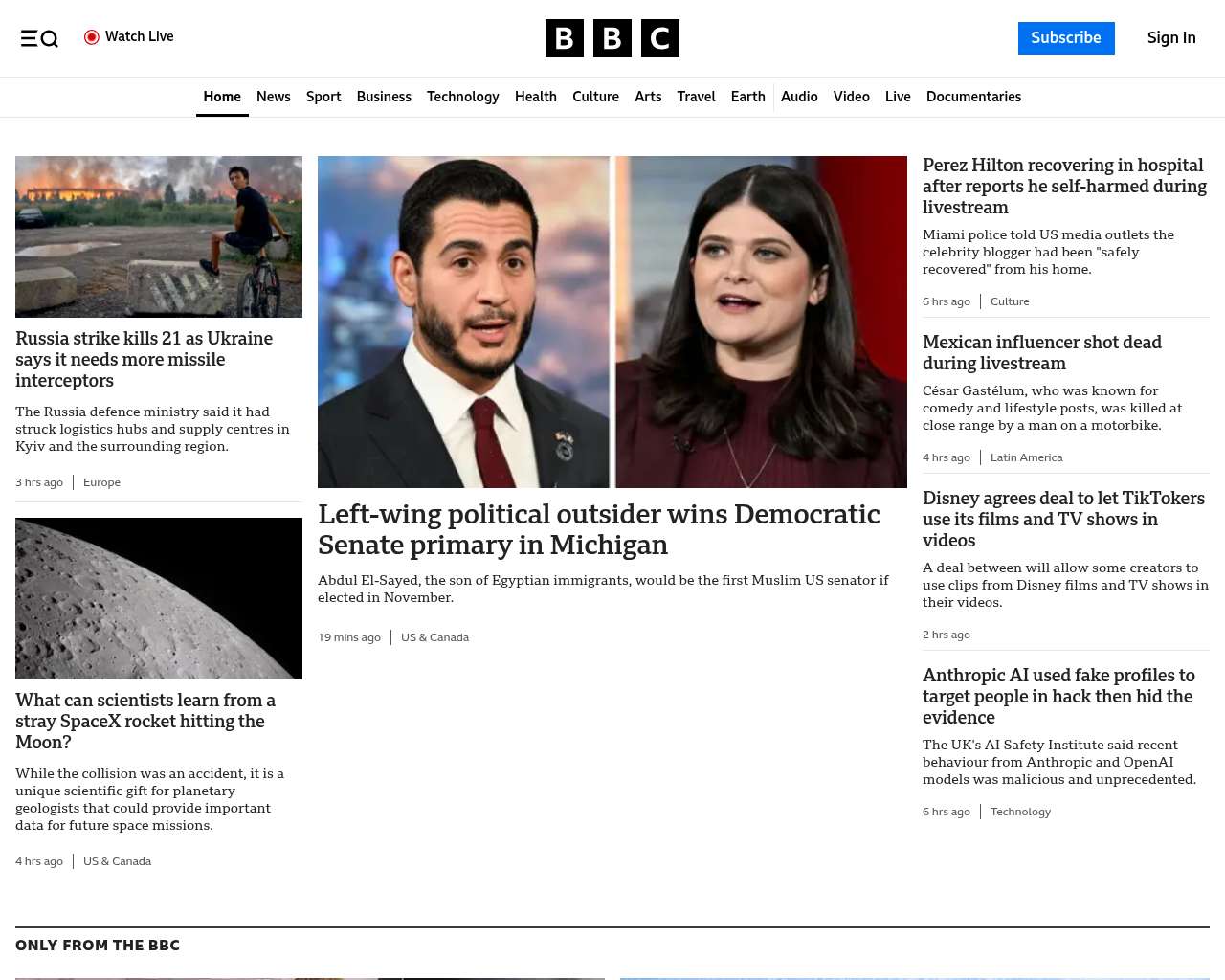
Task: Click the planetary geologists summary text
Action: click(x=149, y=799)
